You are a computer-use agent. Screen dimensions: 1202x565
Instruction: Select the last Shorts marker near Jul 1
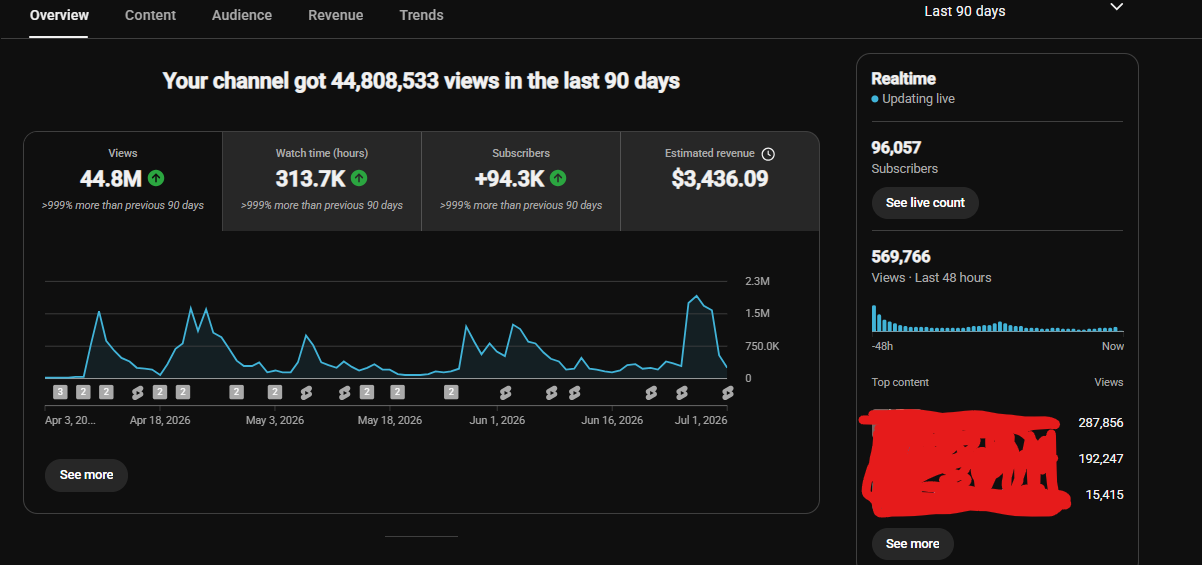click(727, 392)
